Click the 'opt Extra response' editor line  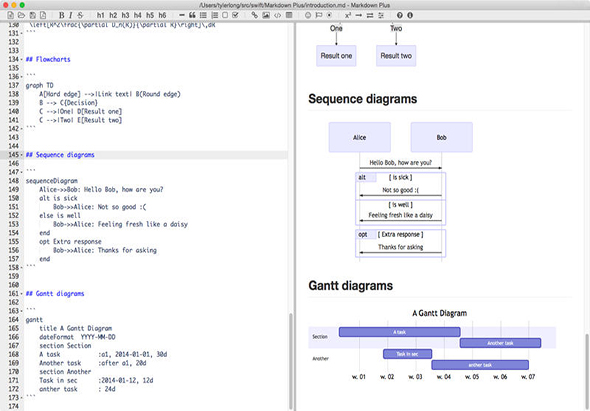click(70, 242)
